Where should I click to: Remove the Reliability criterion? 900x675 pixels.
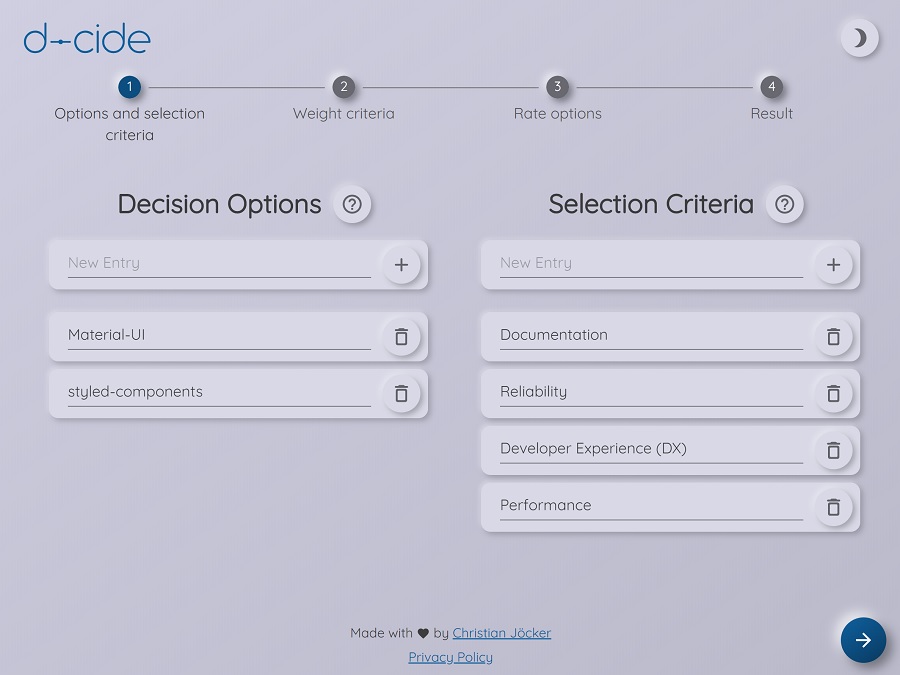point(833,394)
